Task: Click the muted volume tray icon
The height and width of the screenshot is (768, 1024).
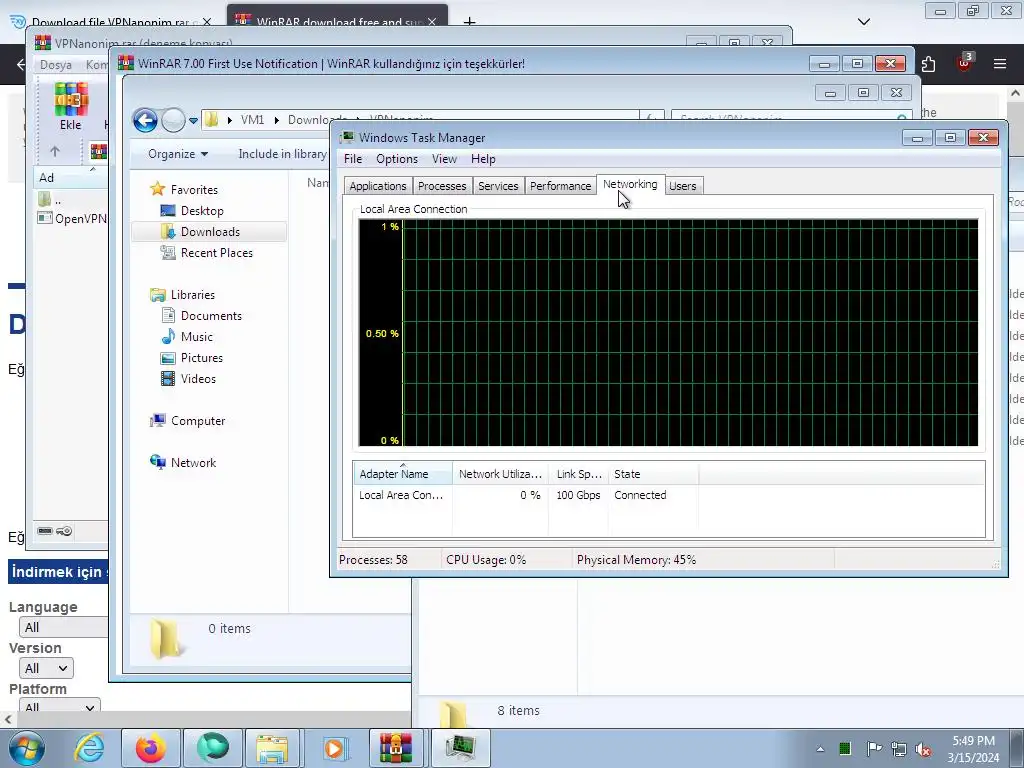Action: (x=923, y=749)
